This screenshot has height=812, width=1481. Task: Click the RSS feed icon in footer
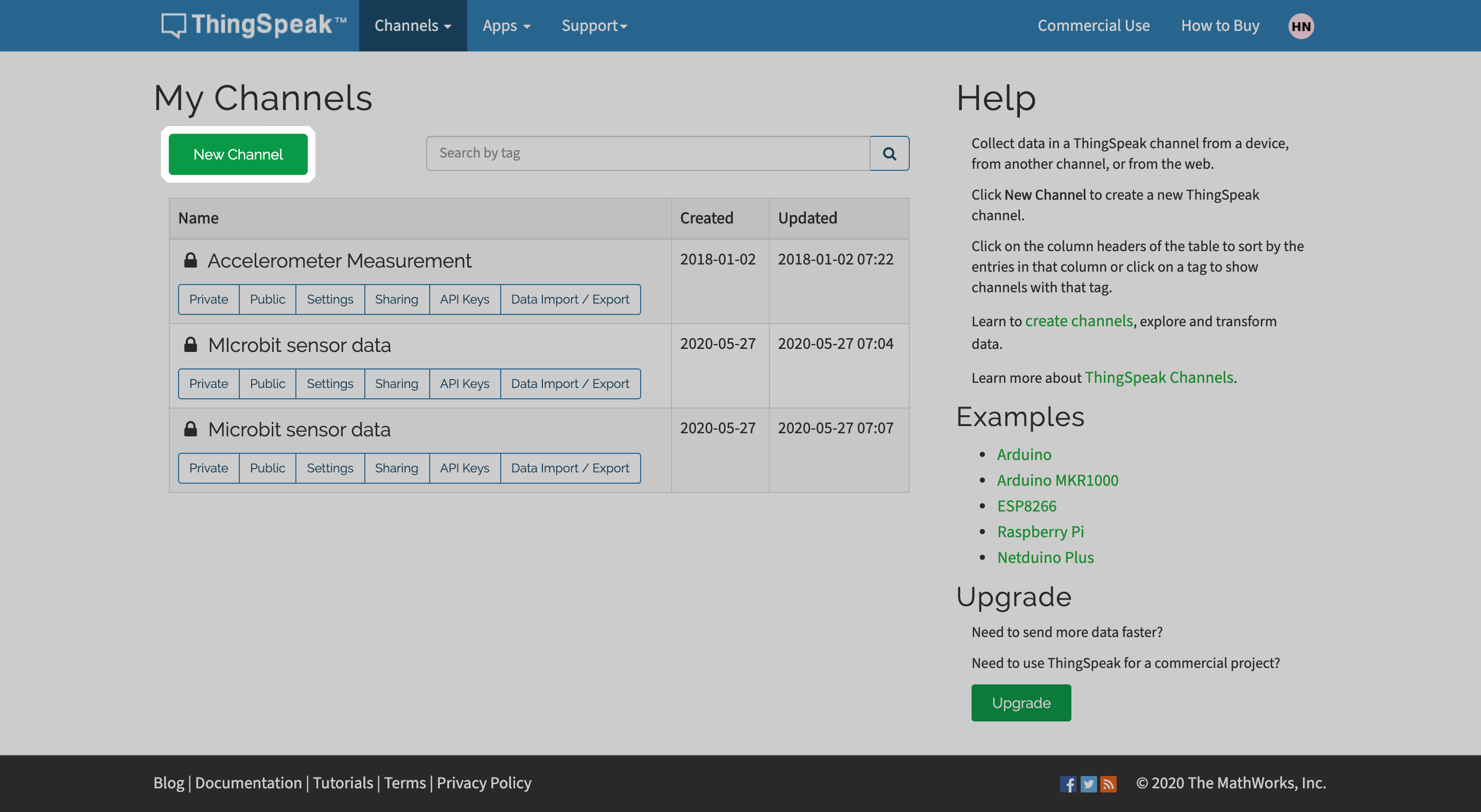(1108, 784)
